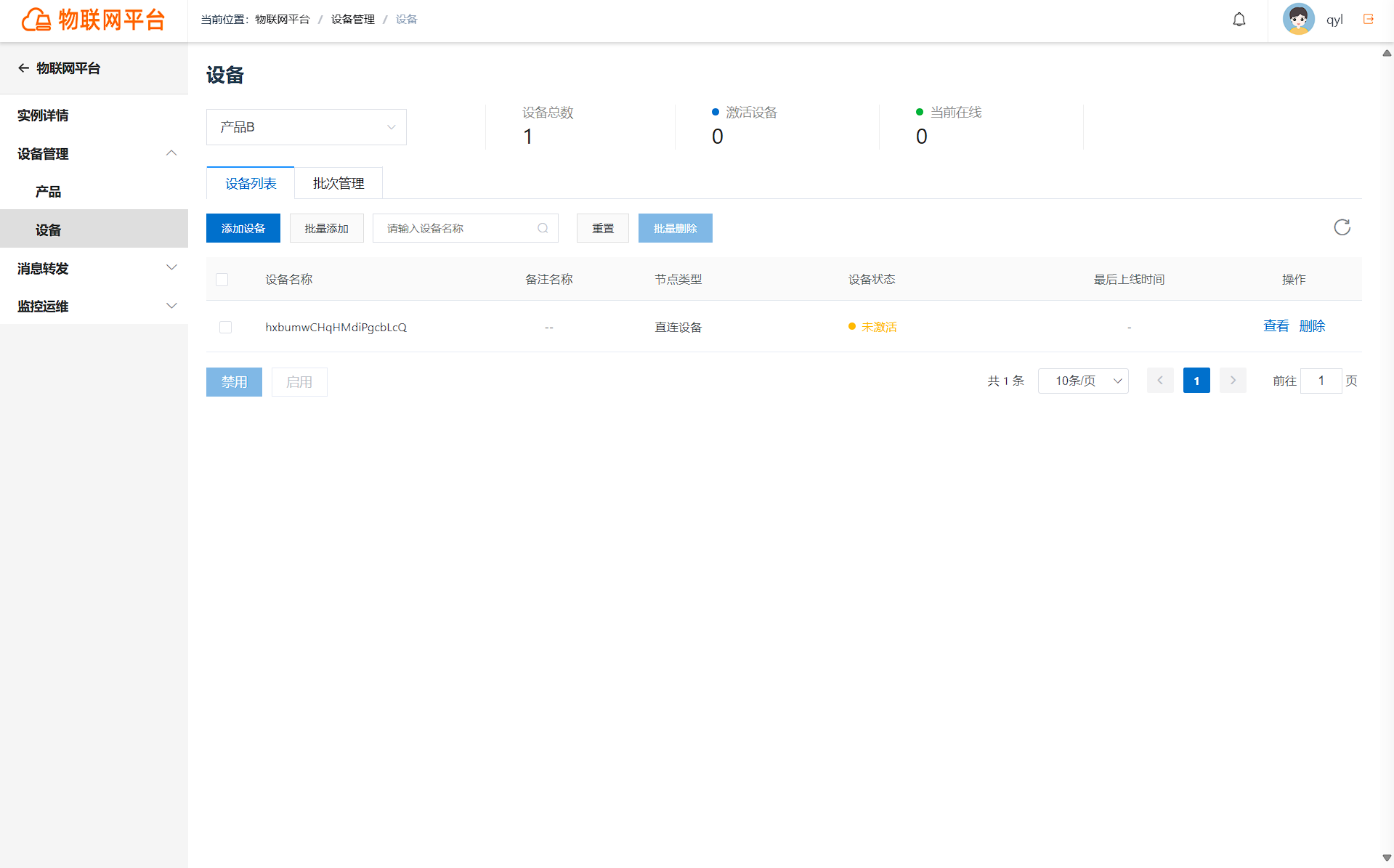Click the qyl username text
1394x868 pixels.
click(1335, 20)
